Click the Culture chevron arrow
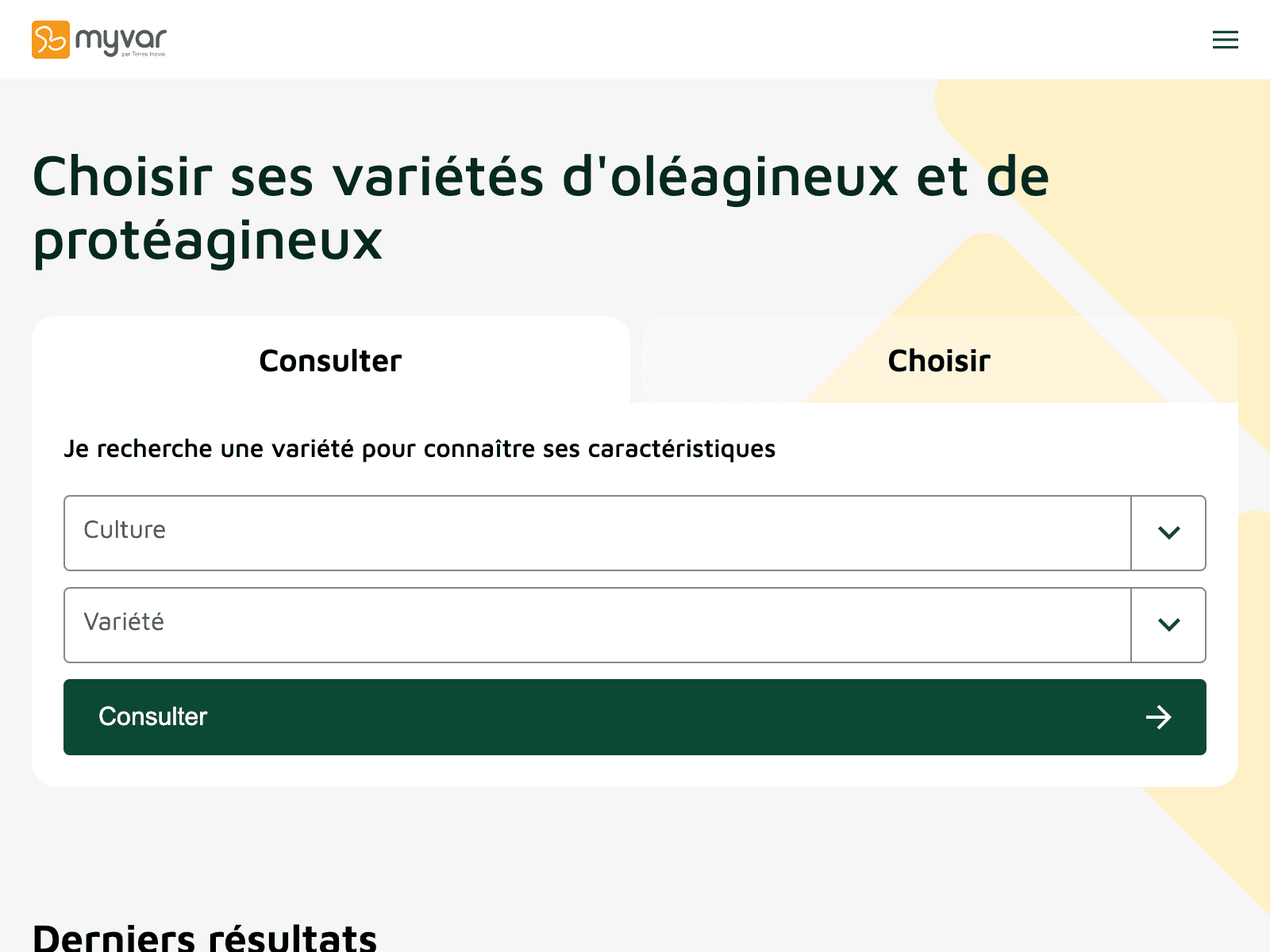1270x952 pixels. click(x=1168, y=533)
